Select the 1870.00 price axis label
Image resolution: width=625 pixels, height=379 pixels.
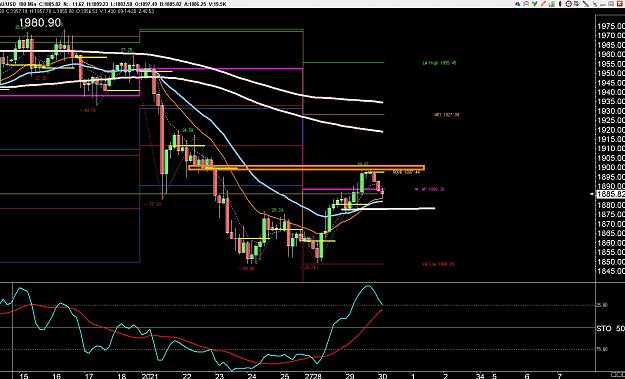611,224
